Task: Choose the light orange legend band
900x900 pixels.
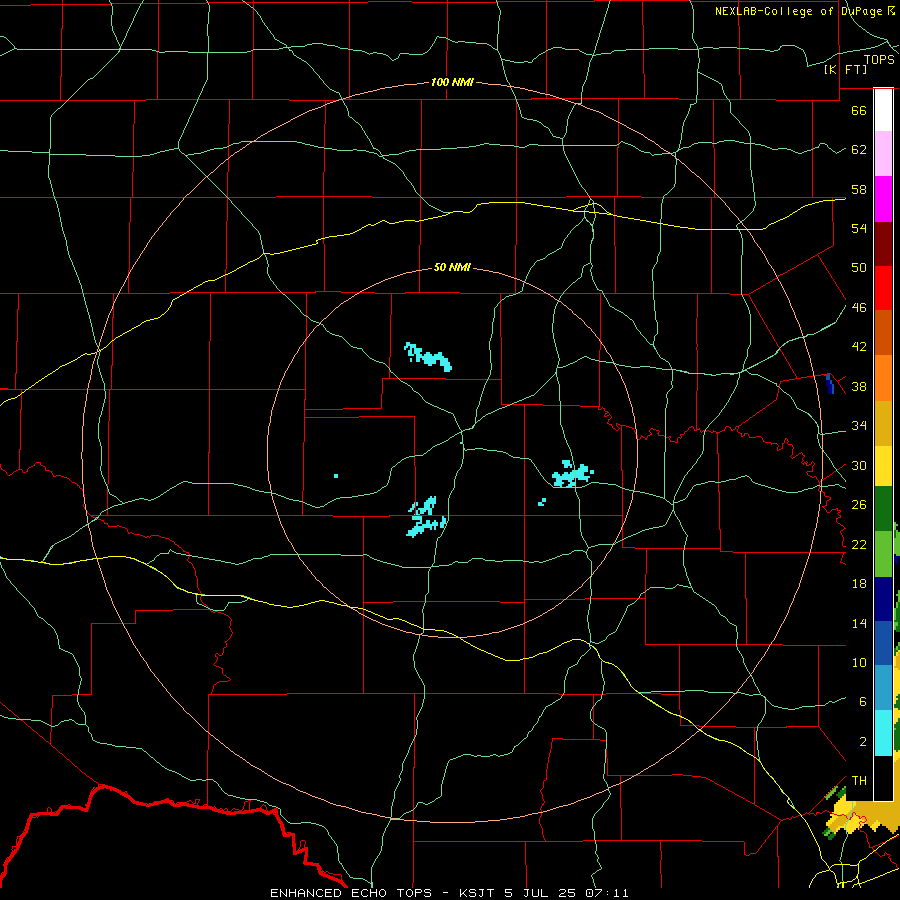Action: coord(883,377)
